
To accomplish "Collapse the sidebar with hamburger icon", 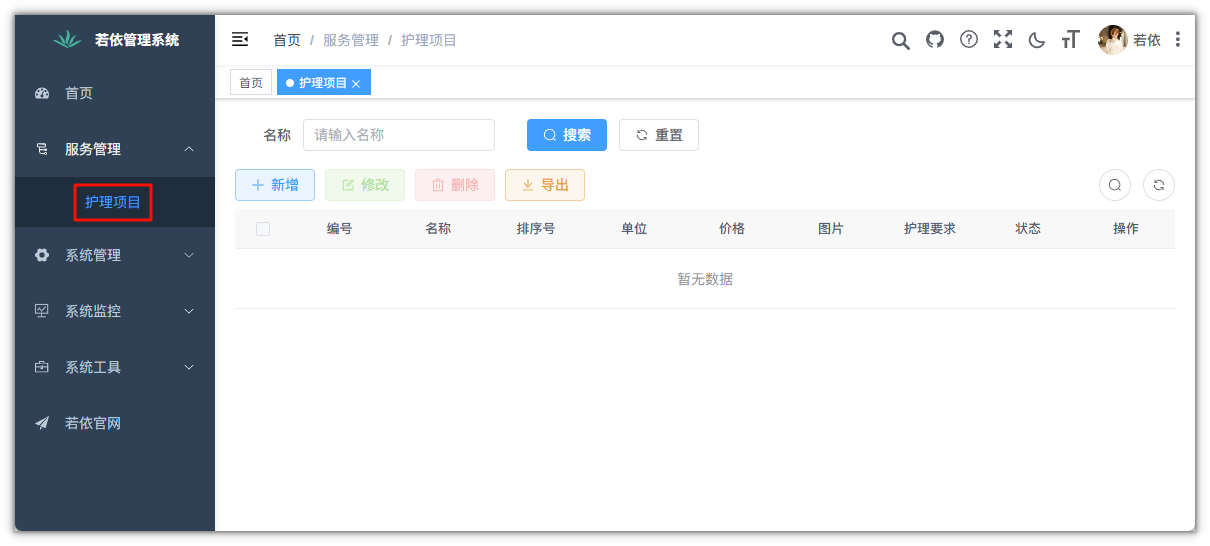I will coord(240,39).
